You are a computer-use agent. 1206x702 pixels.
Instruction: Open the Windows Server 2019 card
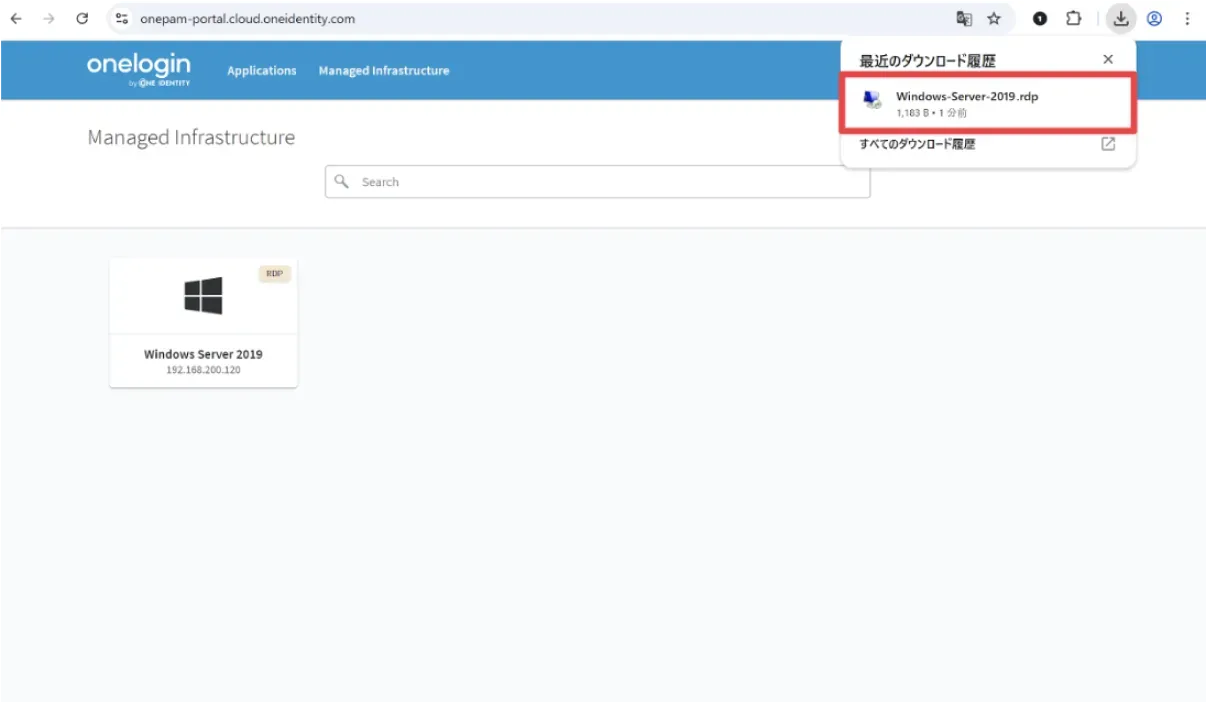pyautogui.click(x=203, y=322)
